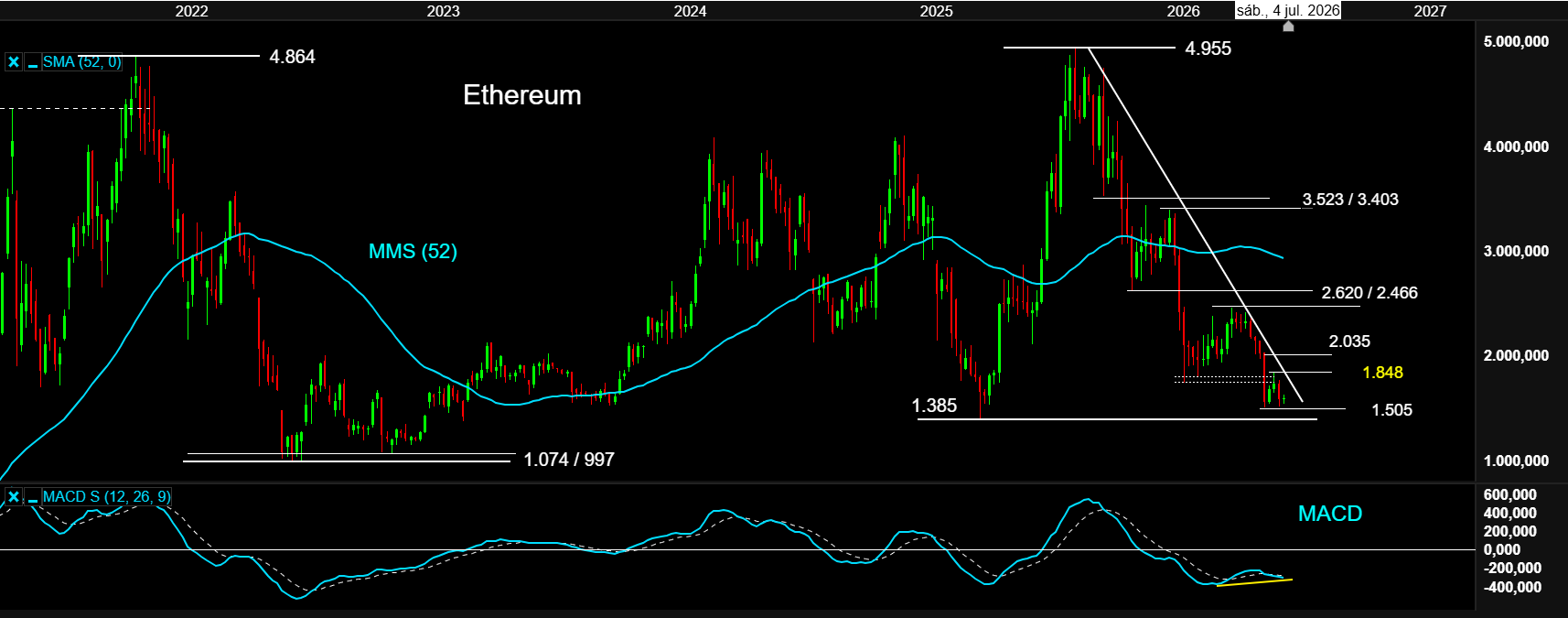Select the 2.035 level label
This screenshot has height=618, width=1568.
[x=1349, y=342]
